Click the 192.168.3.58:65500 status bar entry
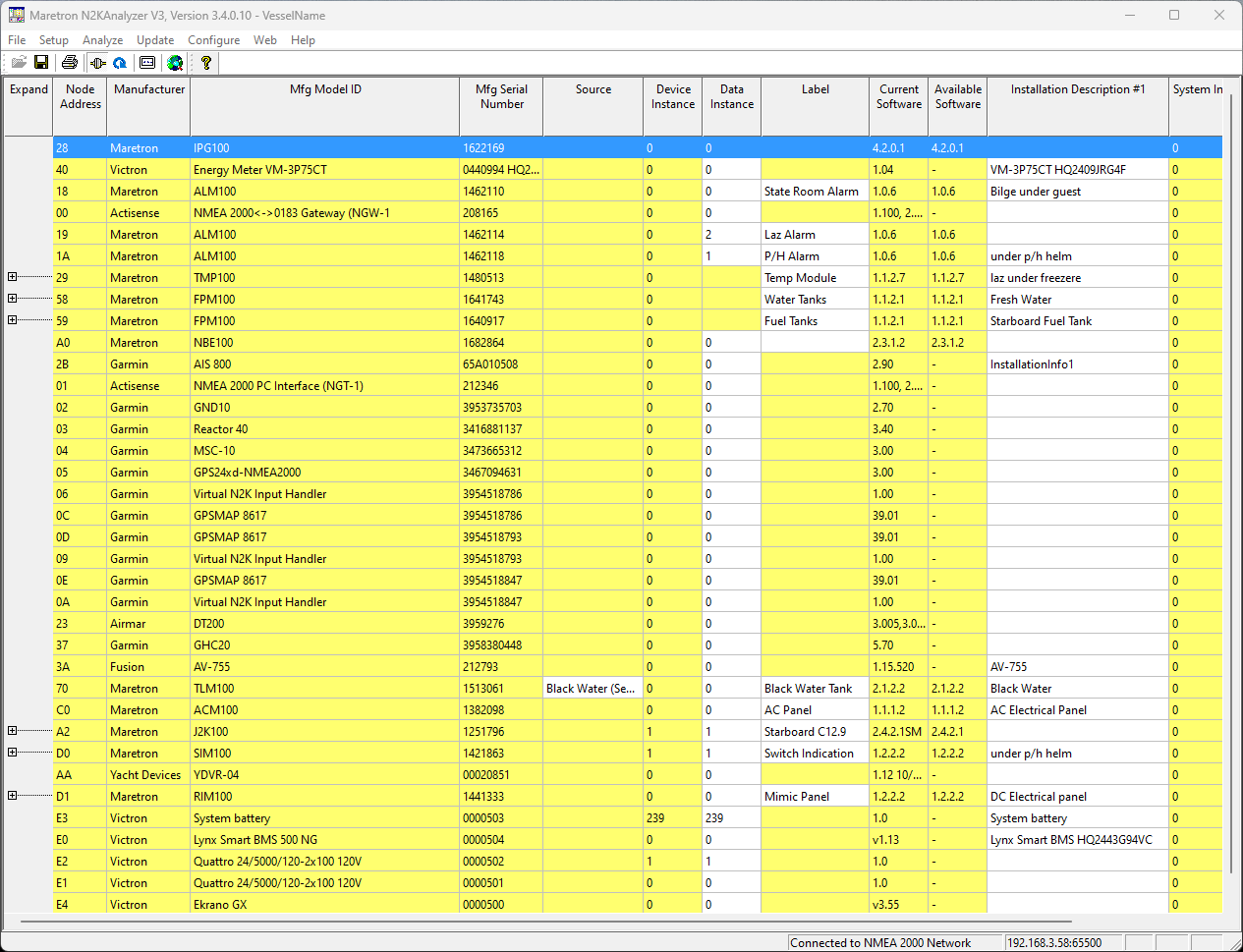This screenshot has width=1243, height=952. tap(1063, 942)
